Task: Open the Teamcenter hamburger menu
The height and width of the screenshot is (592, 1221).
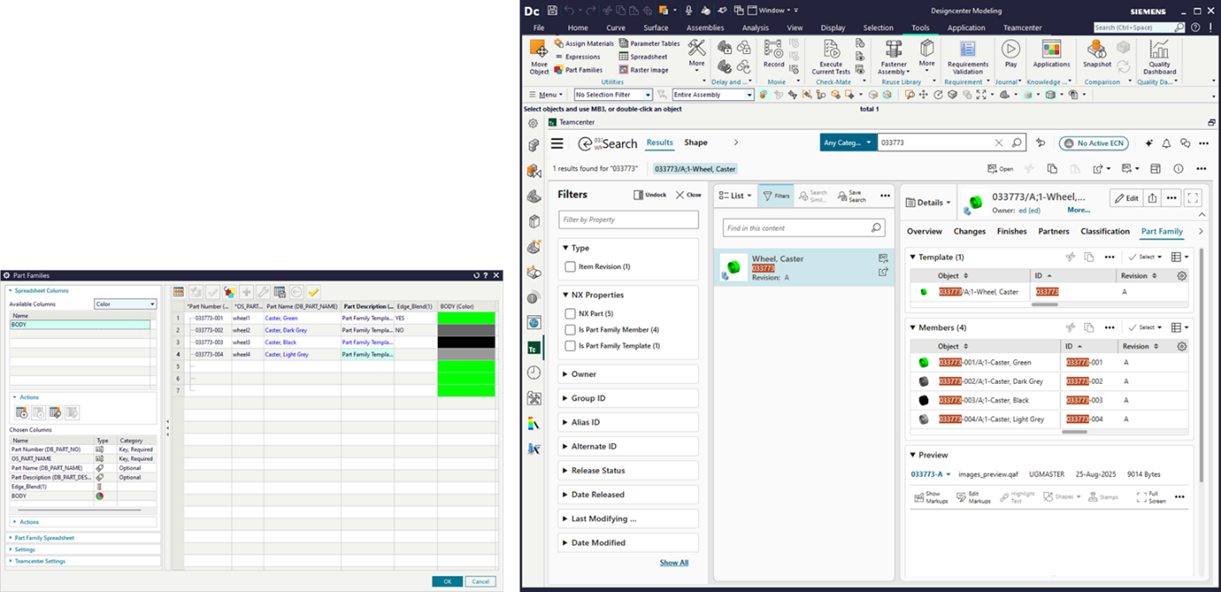Action: click(x=557, y=143)
